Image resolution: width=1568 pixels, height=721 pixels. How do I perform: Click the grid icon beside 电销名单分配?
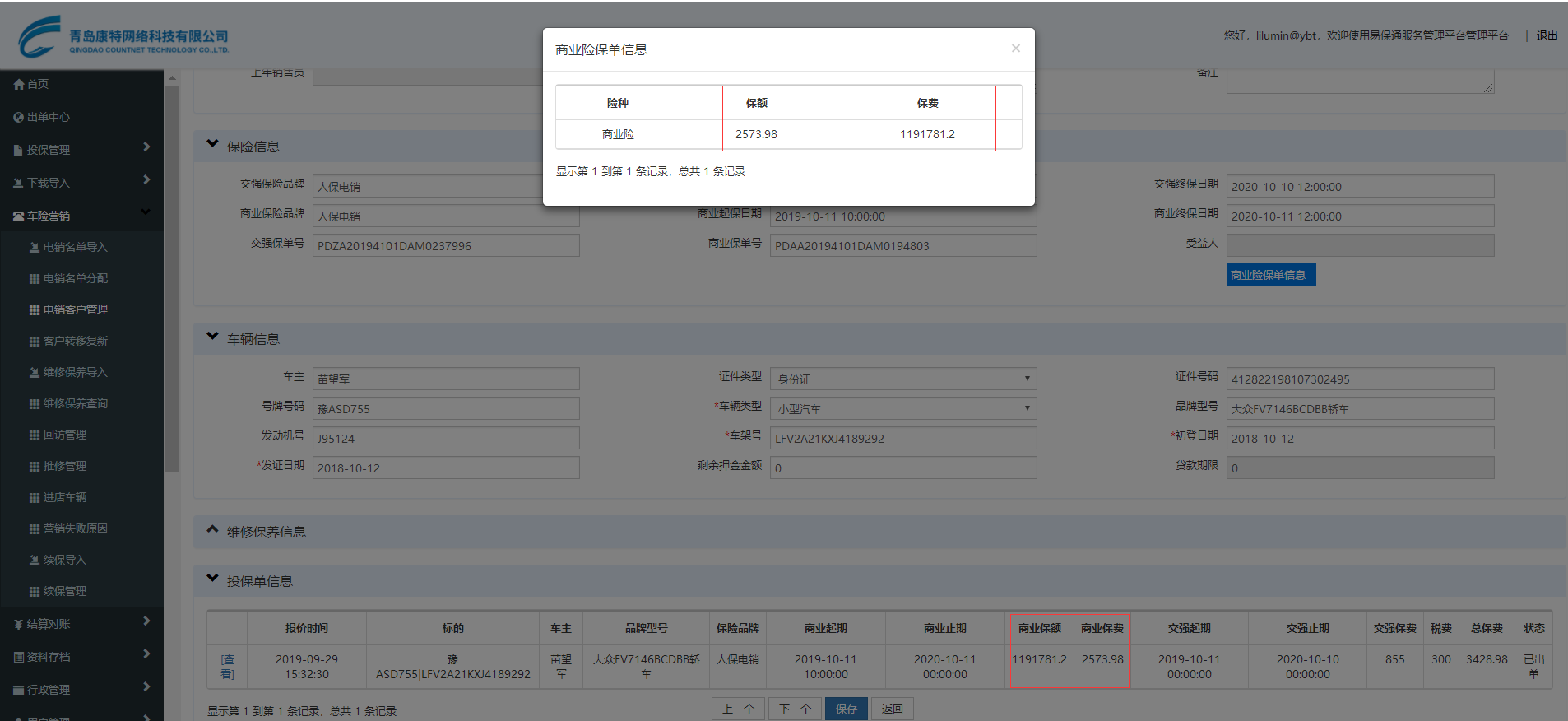point(35,278)
